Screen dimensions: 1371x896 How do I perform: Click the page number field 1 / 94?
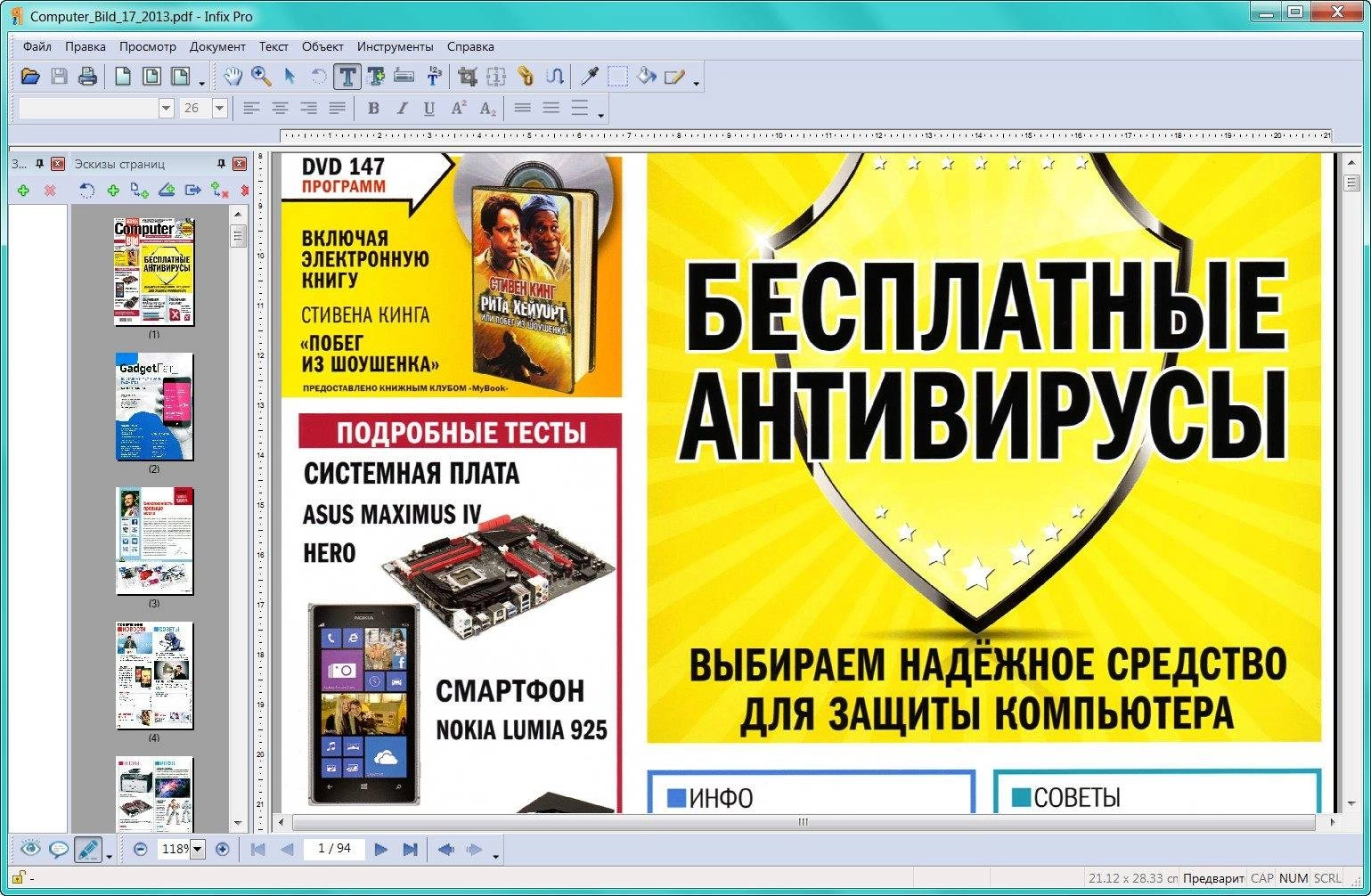point(333,849)
